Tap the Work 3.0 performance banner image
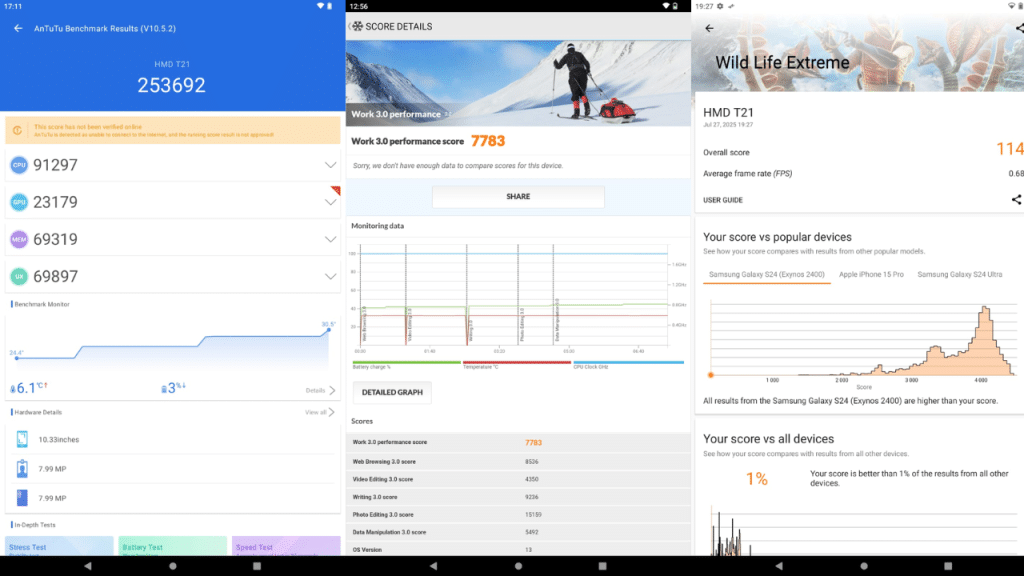This screenshot has width=1024, height=576. (x=518, y=83)
